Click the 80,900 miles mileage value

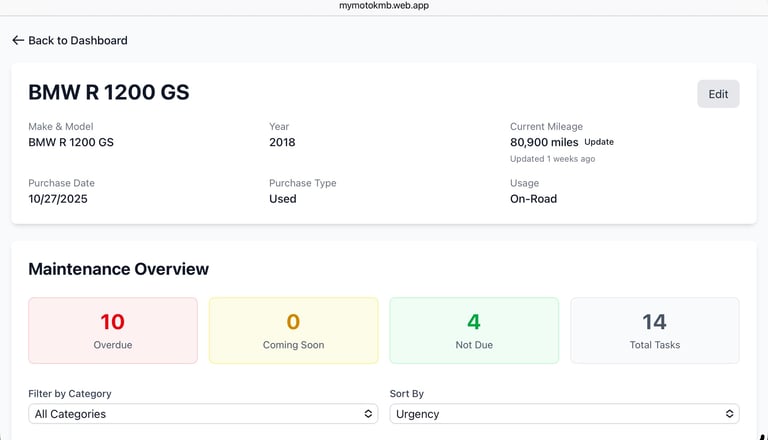[543, 142]
